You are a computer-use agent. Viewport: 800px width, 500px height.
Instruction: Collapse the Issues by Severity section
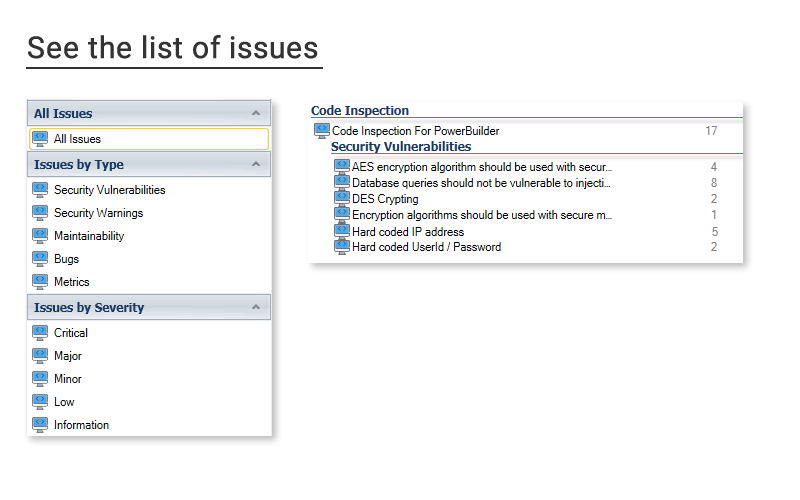pyautogui.click(x=256, y=307)
